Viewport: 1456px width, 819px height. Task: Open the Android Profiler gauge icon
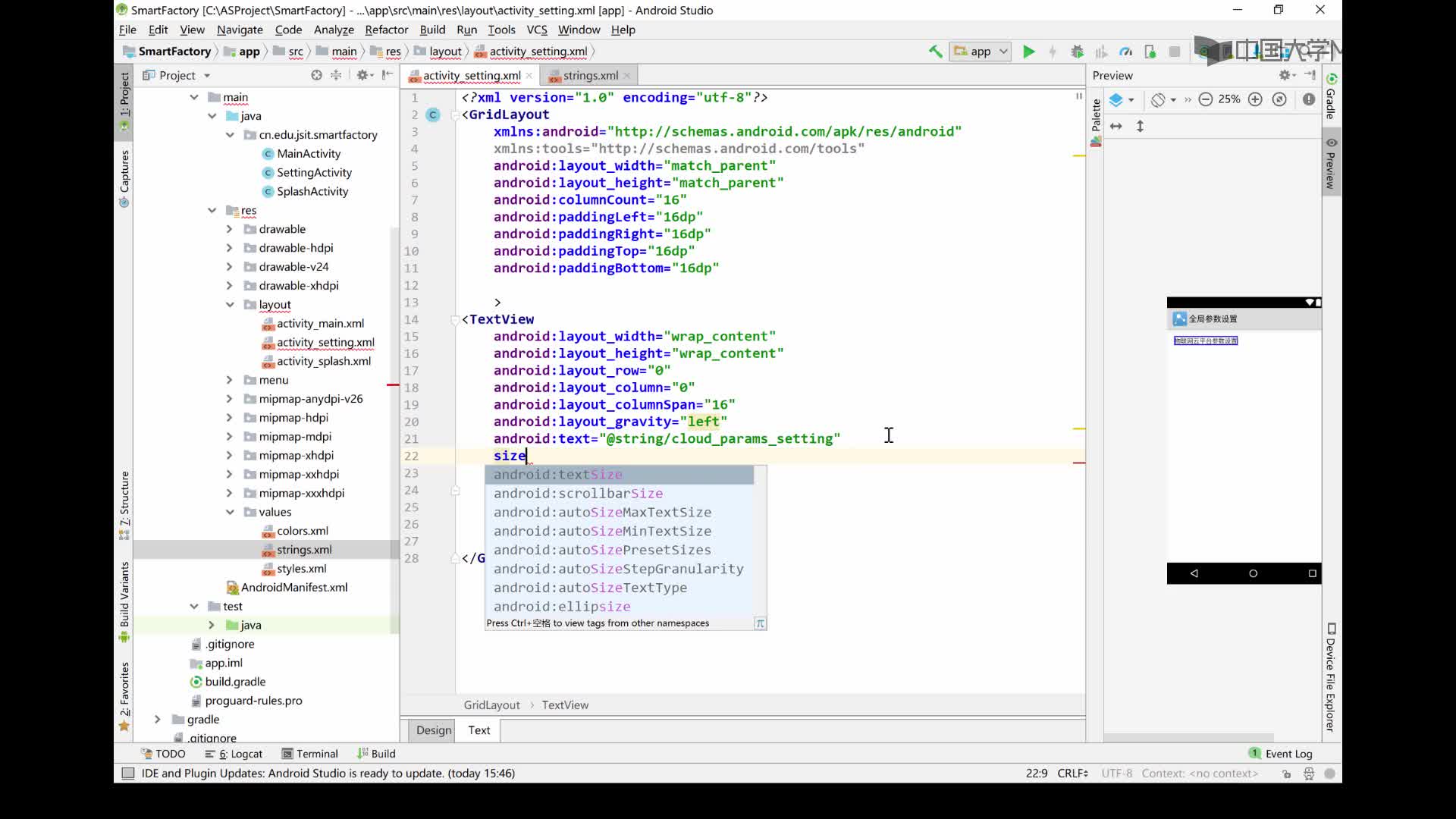(x=1126, y=52)
